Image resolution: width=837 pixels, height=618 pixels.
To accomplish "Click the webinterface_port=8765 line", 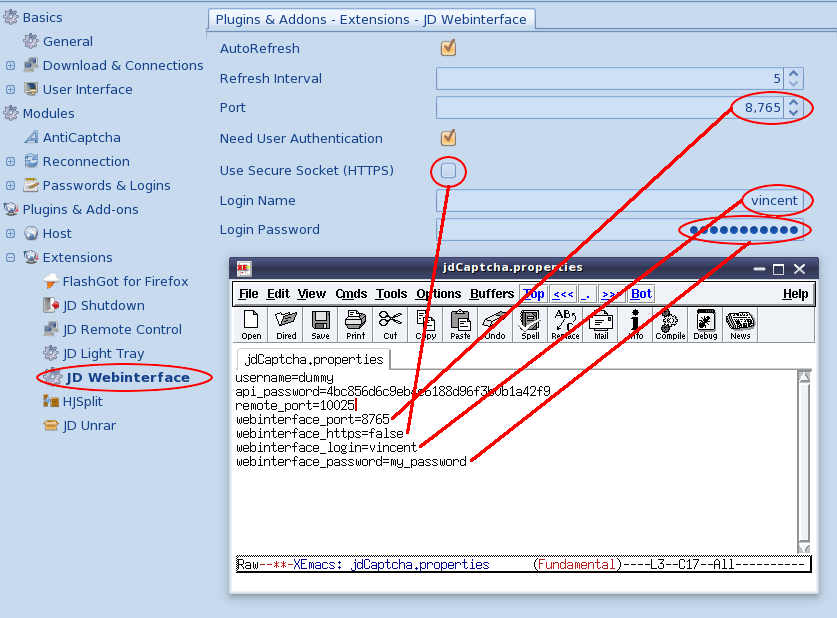I will click(313, 419).
